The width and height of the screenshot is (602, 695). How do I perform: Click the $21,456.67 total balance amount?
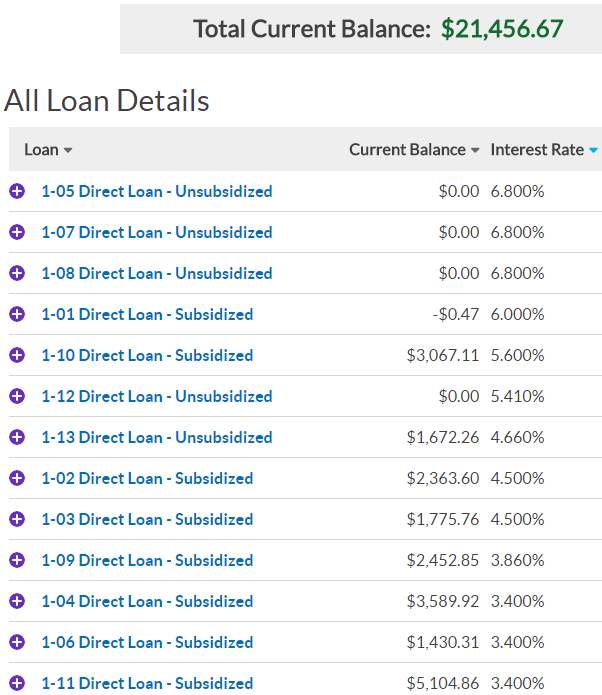point(502,28)
